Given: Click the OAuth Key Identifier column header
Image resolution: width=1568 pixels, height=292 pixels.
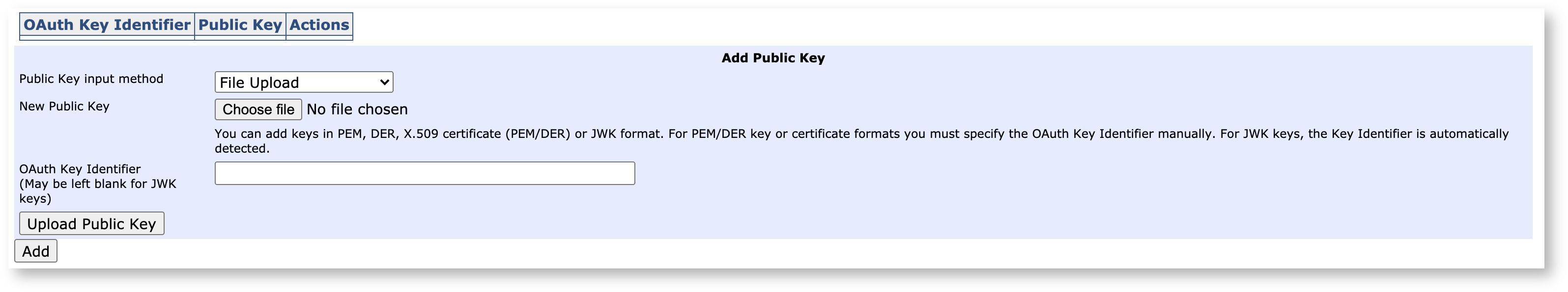Looking at the screenshot, I should point(107,25).
